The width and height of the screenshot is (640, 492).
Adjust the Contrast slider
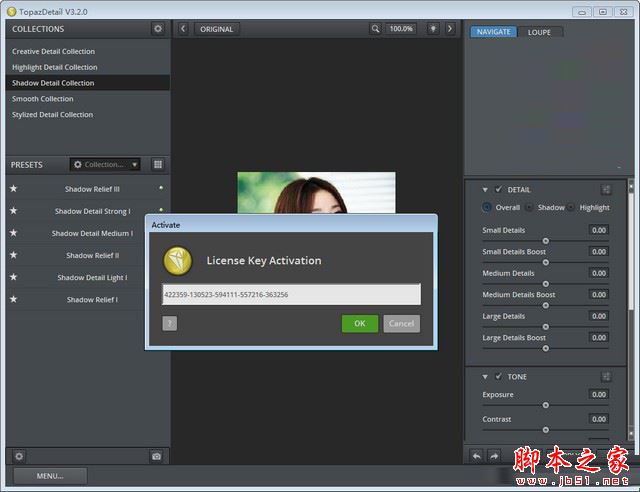pos(545,430)
